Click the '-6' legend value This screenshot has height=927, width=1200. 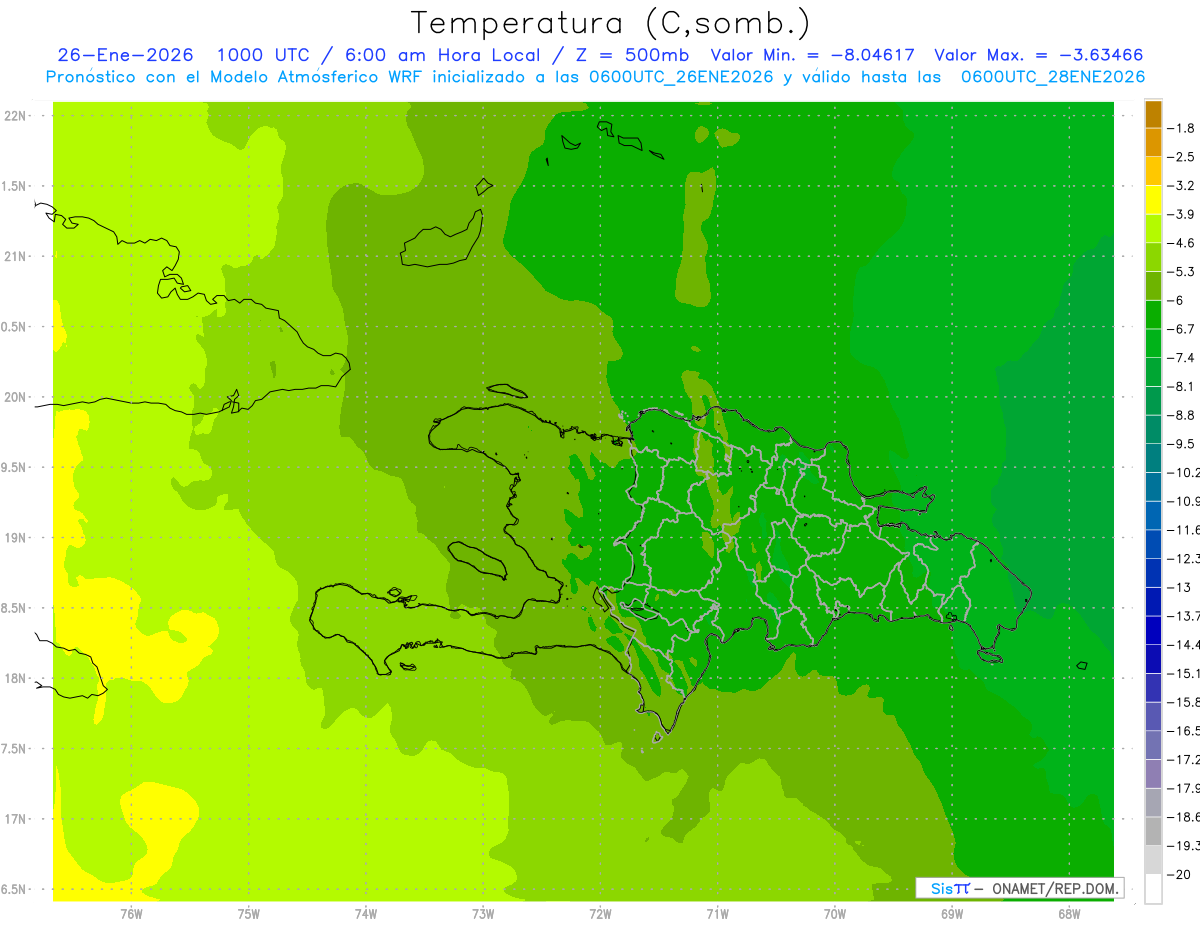pyautogui.click(x=1175, y=300)
